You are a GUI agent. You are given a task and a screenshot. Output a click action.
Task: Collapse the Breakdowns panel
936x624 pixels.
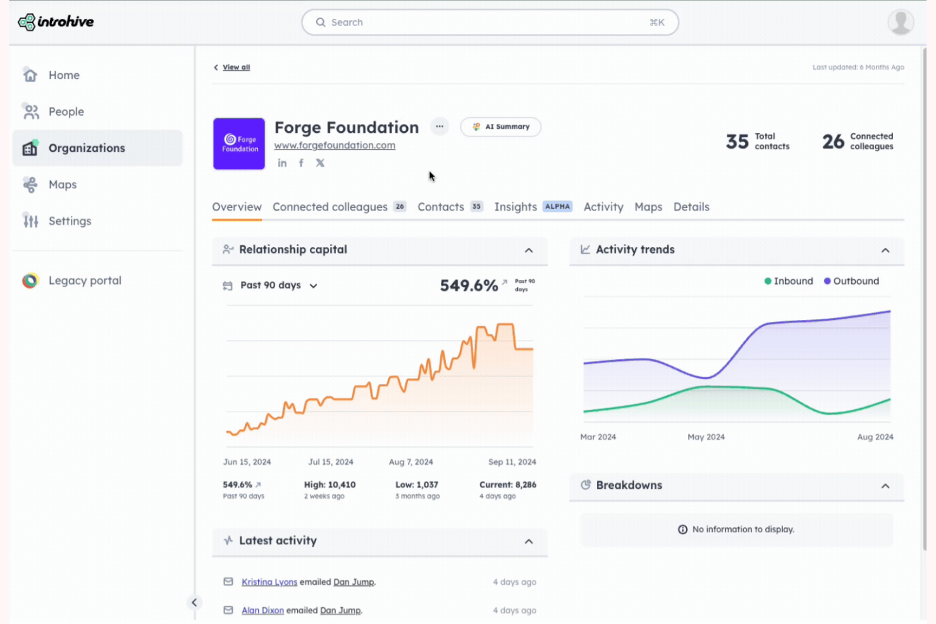[x=885, y=486]
